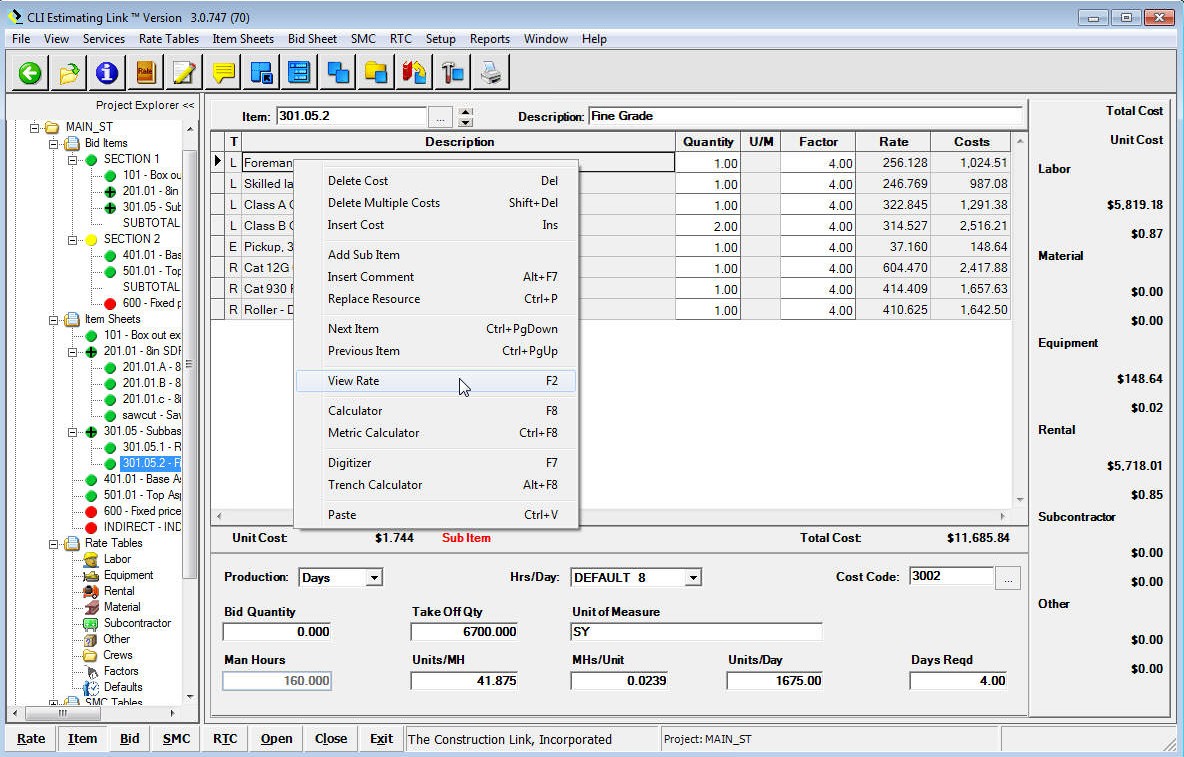Click the Take Off Qty input field
Screen dimensions: 1184x757
(465, 632)
